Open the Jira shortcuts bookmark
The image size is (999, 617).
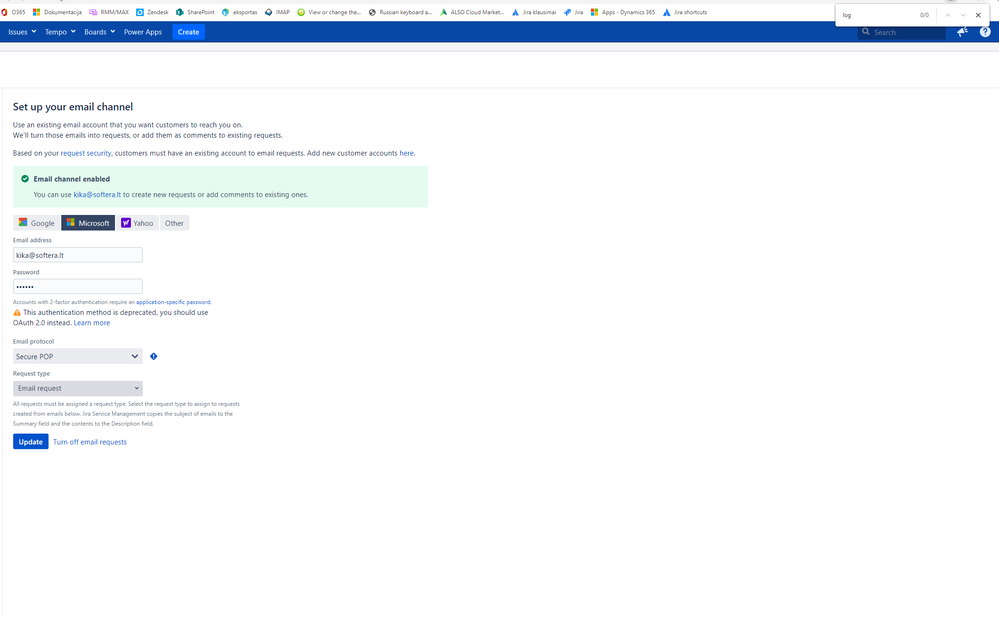[685, 12]
